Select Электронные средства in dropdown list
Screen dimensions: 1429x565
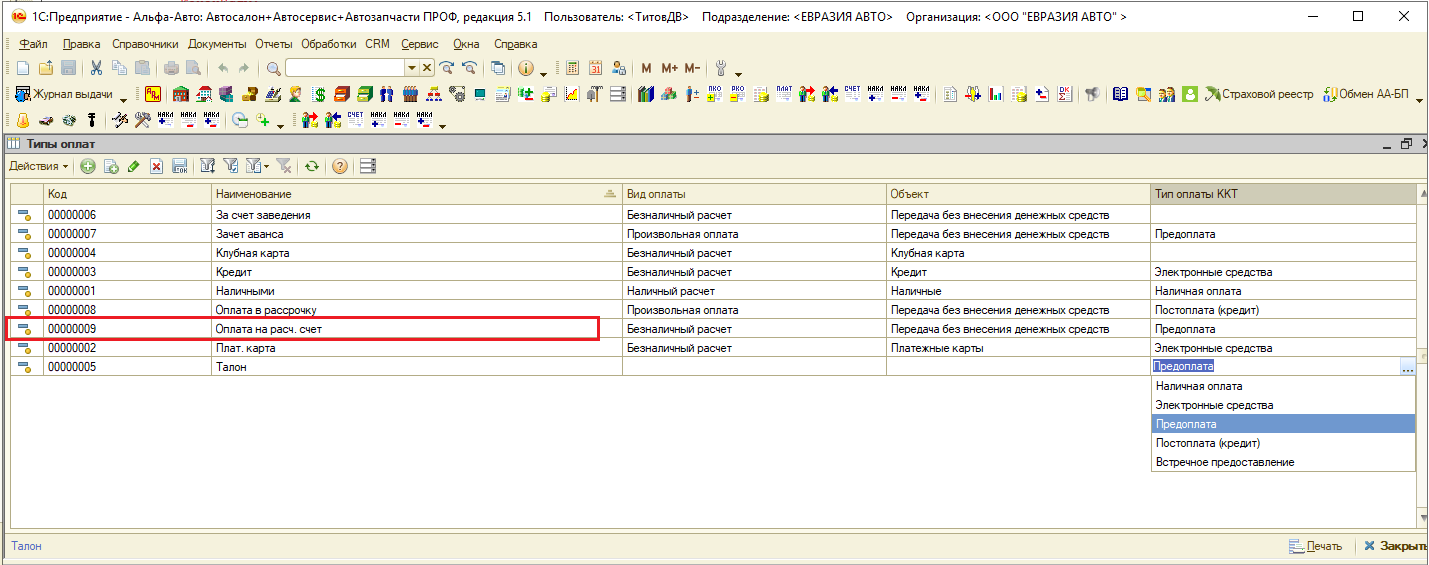click(1283, 405)
